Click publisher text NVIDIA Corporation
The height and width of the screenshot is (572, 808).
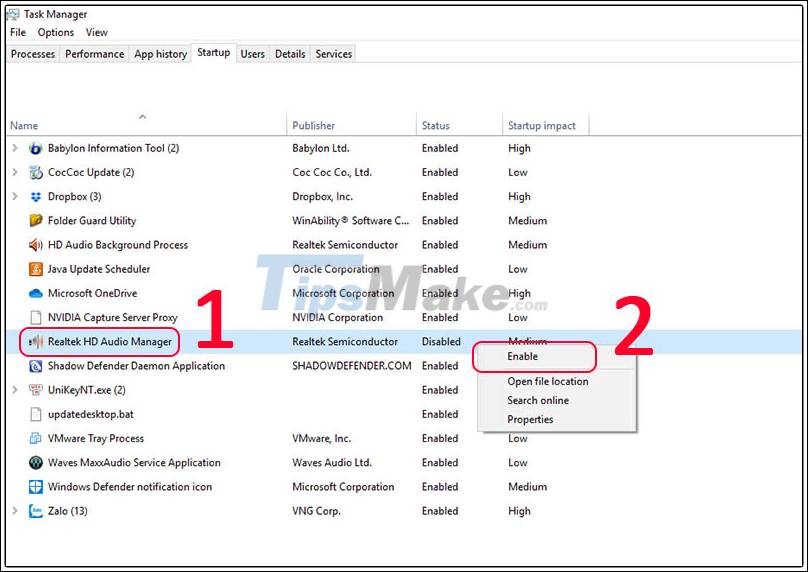(338, 317)
